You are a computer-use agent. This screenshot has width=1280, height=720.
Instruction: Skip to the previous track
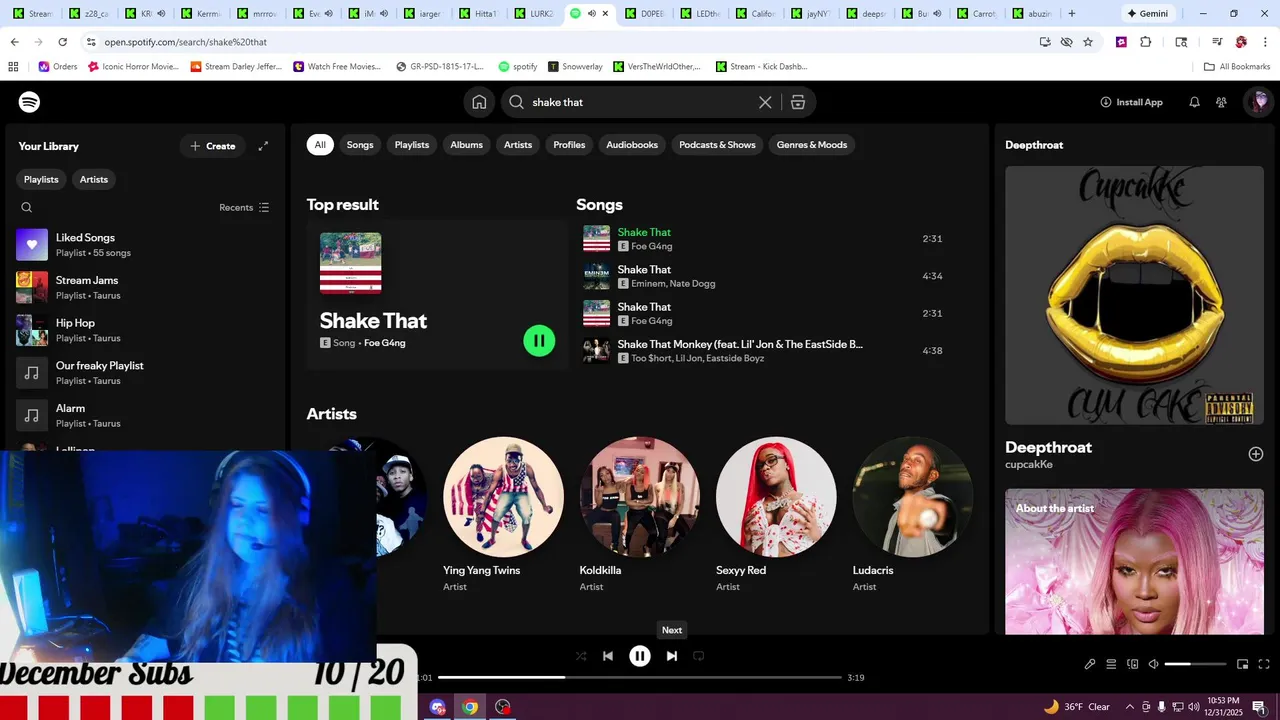click(608, 656)
